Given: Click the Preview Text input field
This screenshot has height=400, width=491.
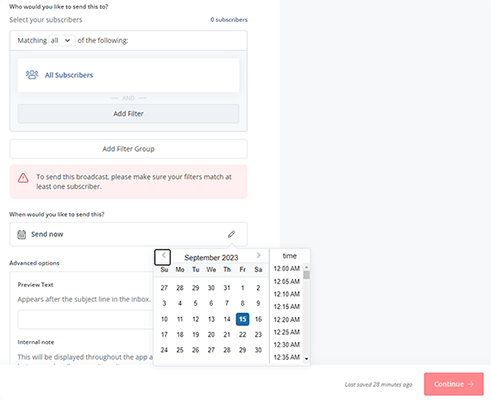Looking at the screenshot, I should (x=86, y=319).
